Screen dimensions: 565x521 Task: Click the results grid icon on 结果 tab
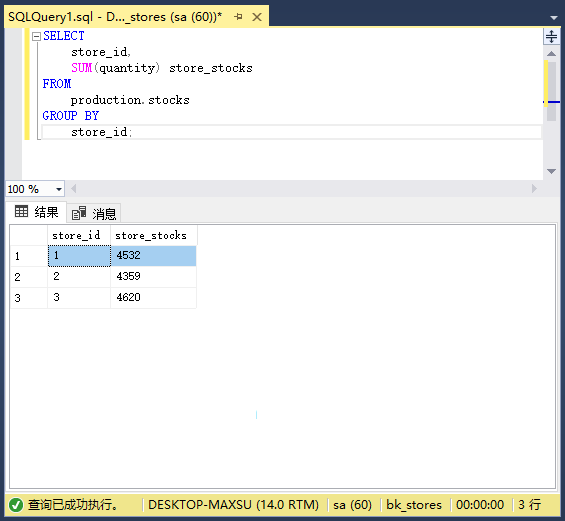pos(21,211)
